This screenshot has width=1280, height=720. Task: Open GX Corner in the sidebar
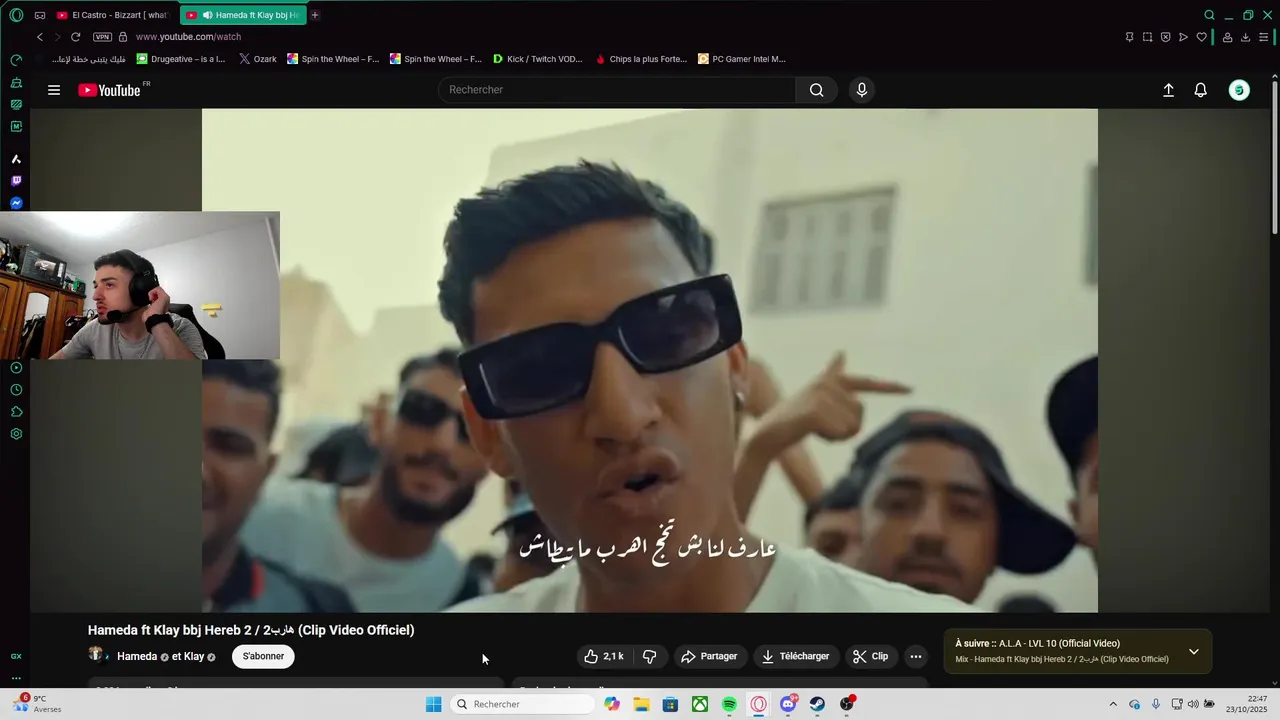tap(16, 656)
